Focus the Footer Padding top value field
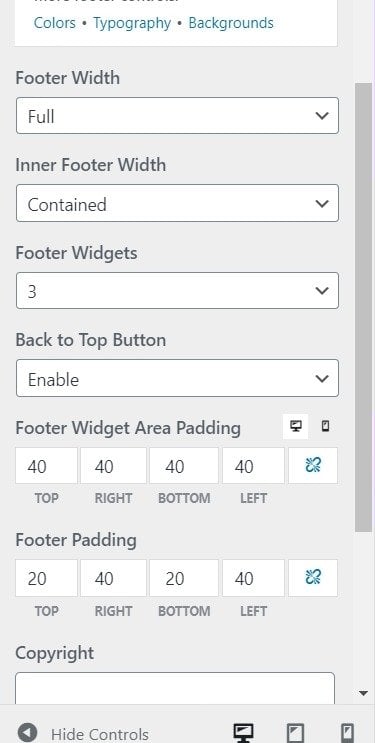375x743 pixels. click(46, 578)
